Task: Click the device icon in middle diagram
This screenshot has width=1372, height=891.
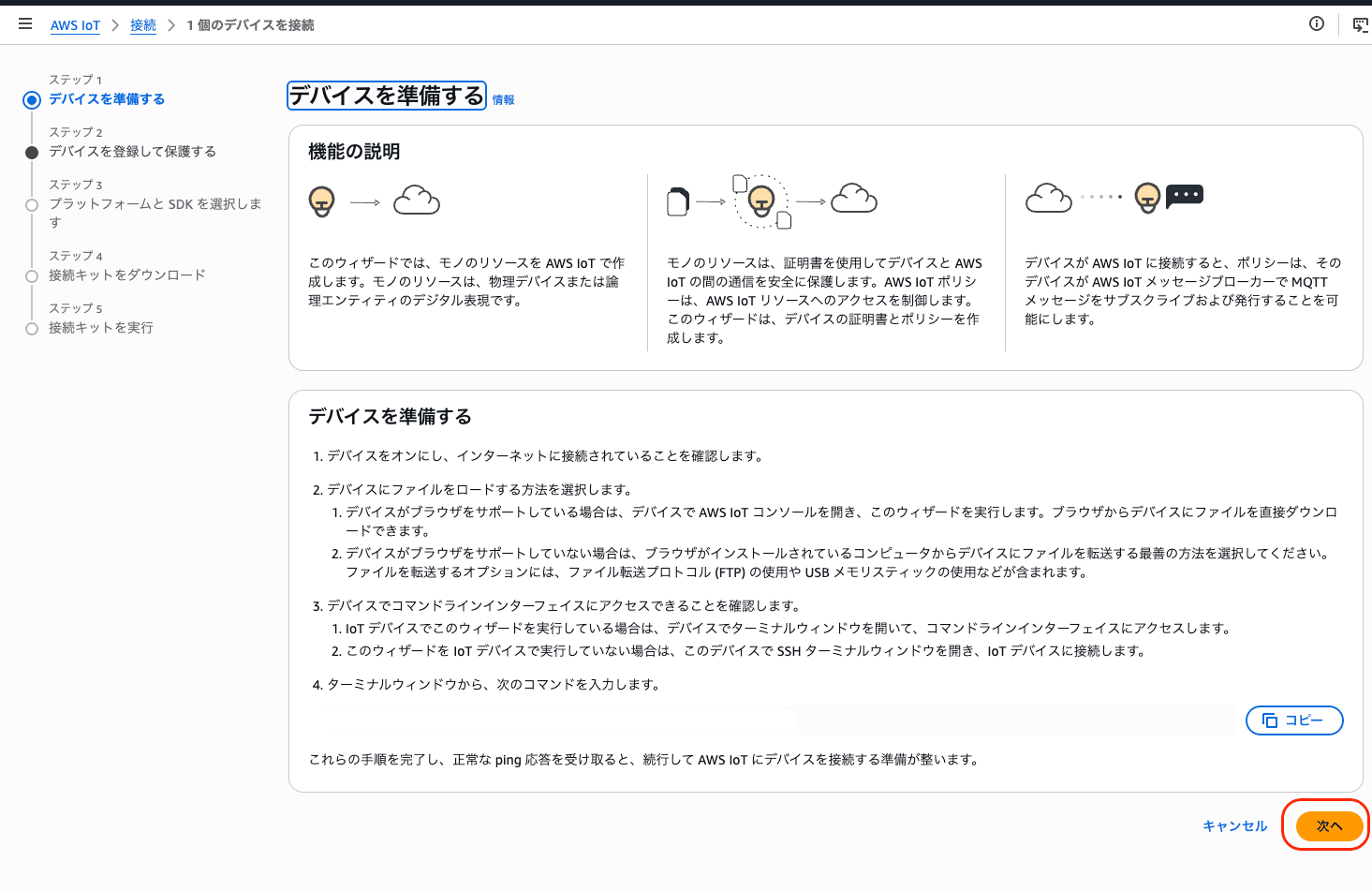Action: [678, 201]
